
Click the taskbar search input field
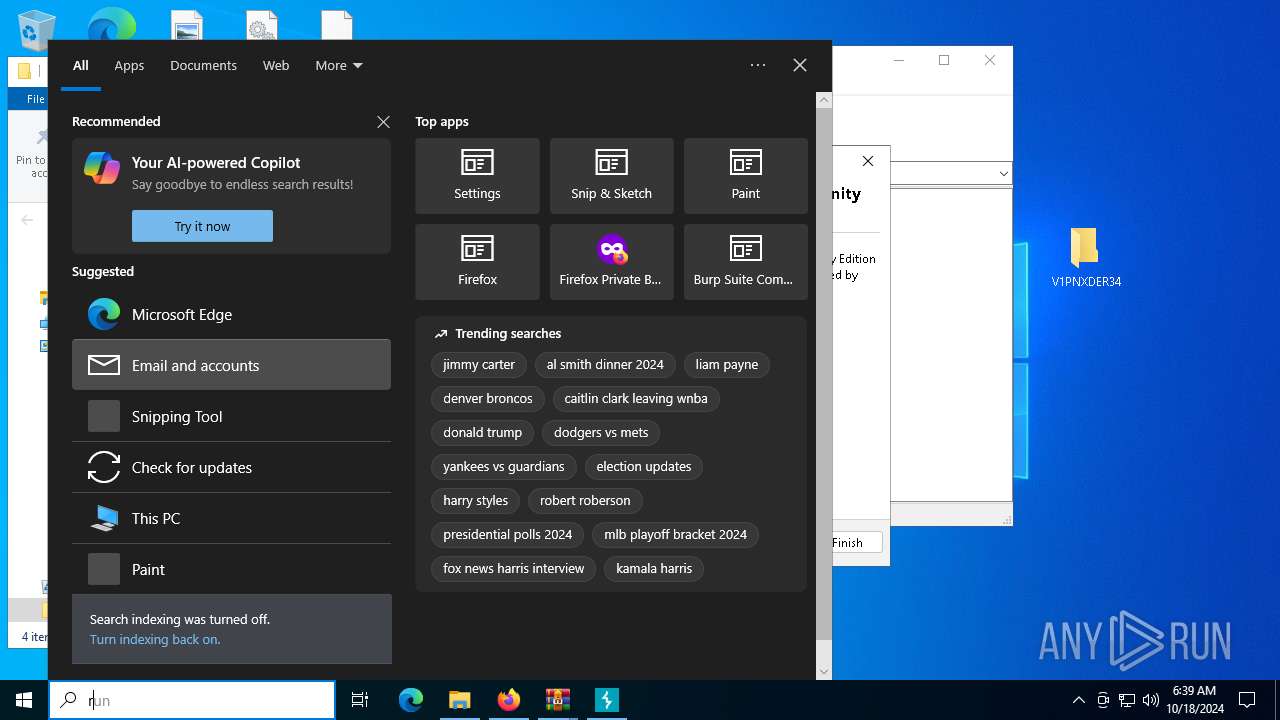pos(192,700)
